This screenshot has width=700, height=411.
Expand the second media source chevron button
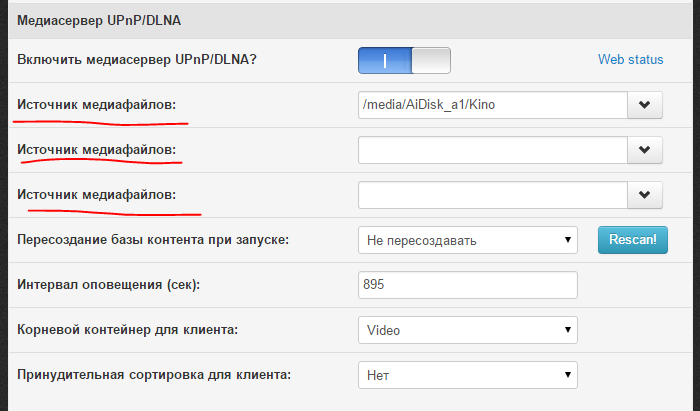645,149
